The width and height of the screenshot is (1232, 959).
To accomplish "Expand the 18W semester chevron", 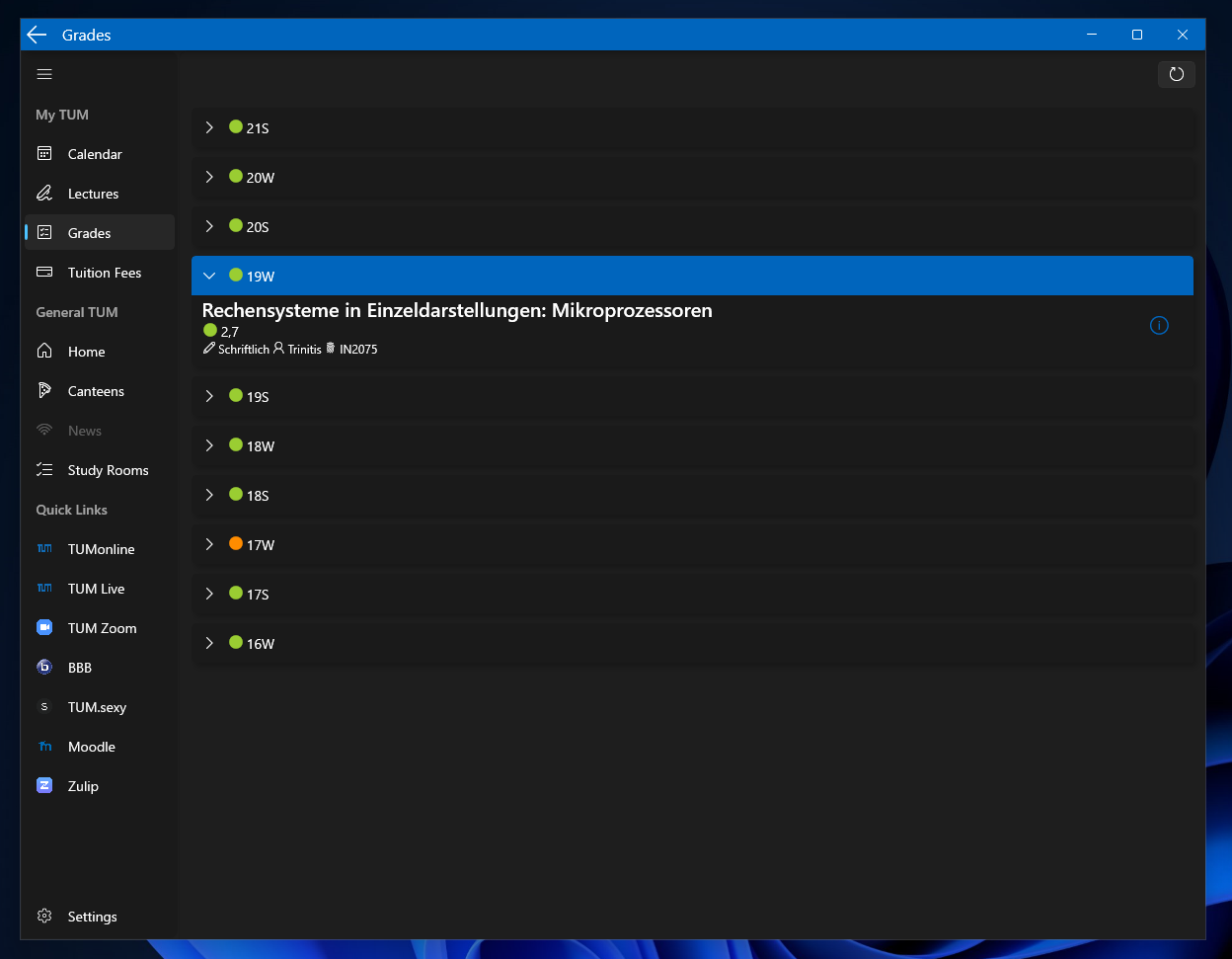I will (209, 445).
